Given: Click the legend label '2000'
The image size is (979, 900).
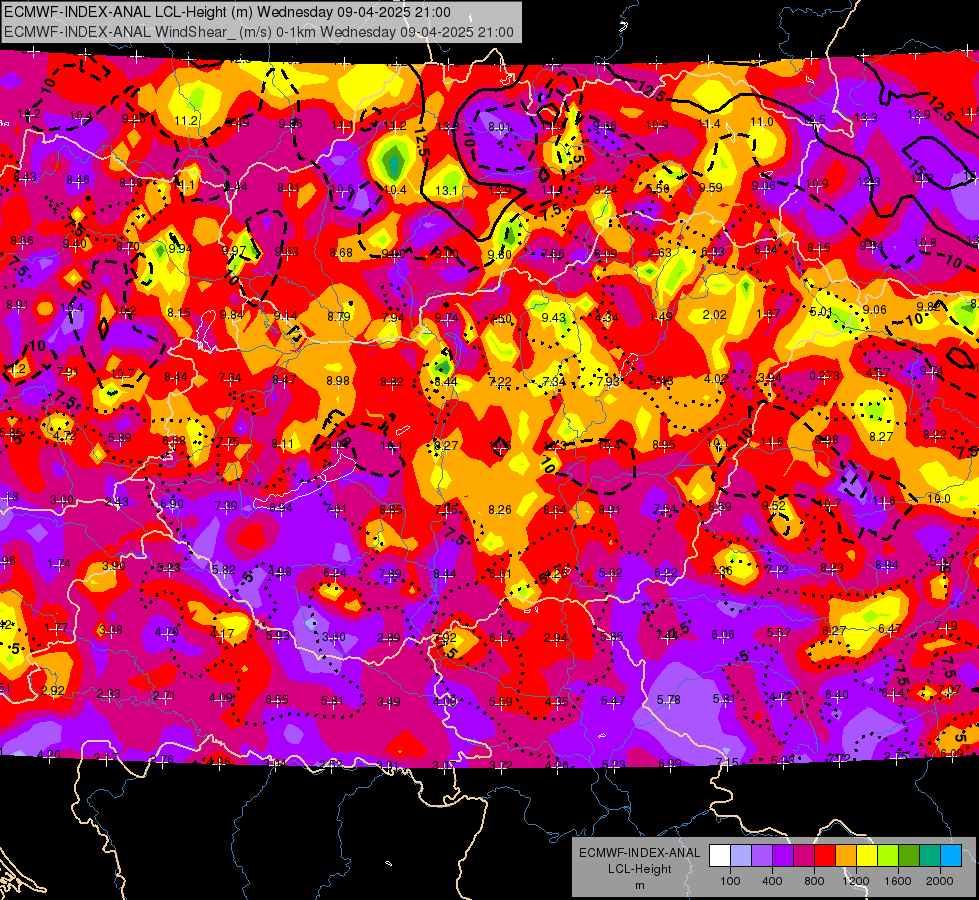Looking at the screenshot, I should pos(940,881).
